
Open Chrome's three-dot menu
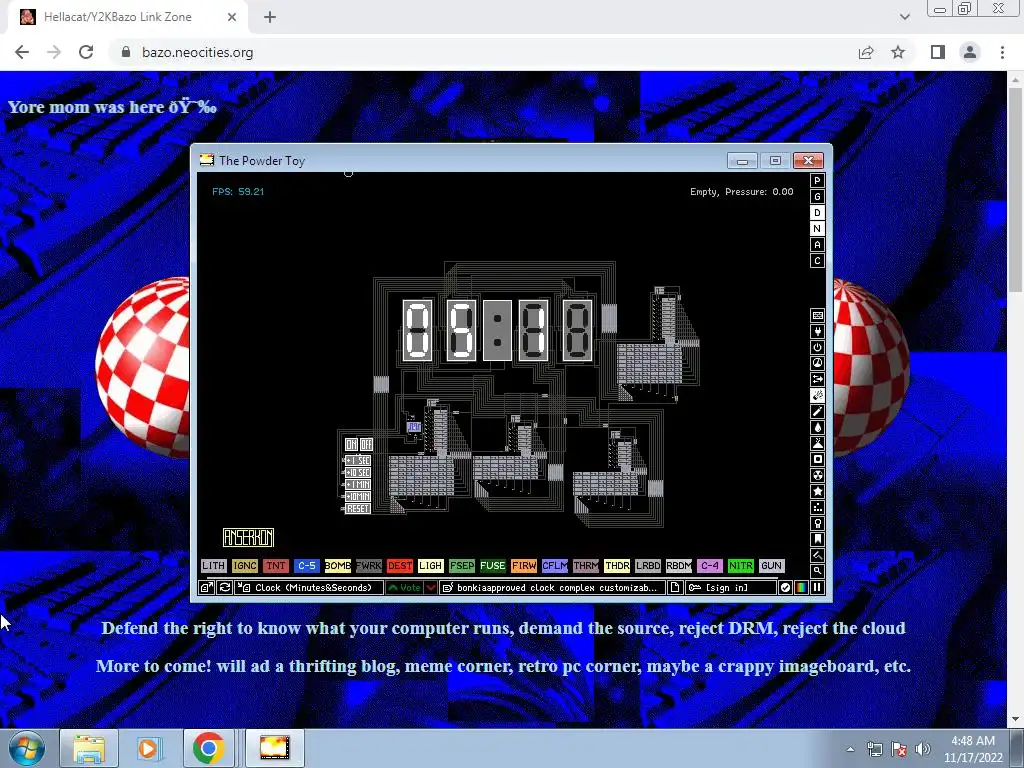[x=1002, y=52]
